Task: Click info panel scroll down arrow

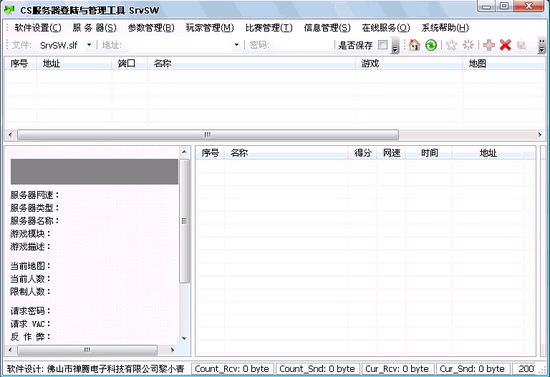Action: [185, 338]
